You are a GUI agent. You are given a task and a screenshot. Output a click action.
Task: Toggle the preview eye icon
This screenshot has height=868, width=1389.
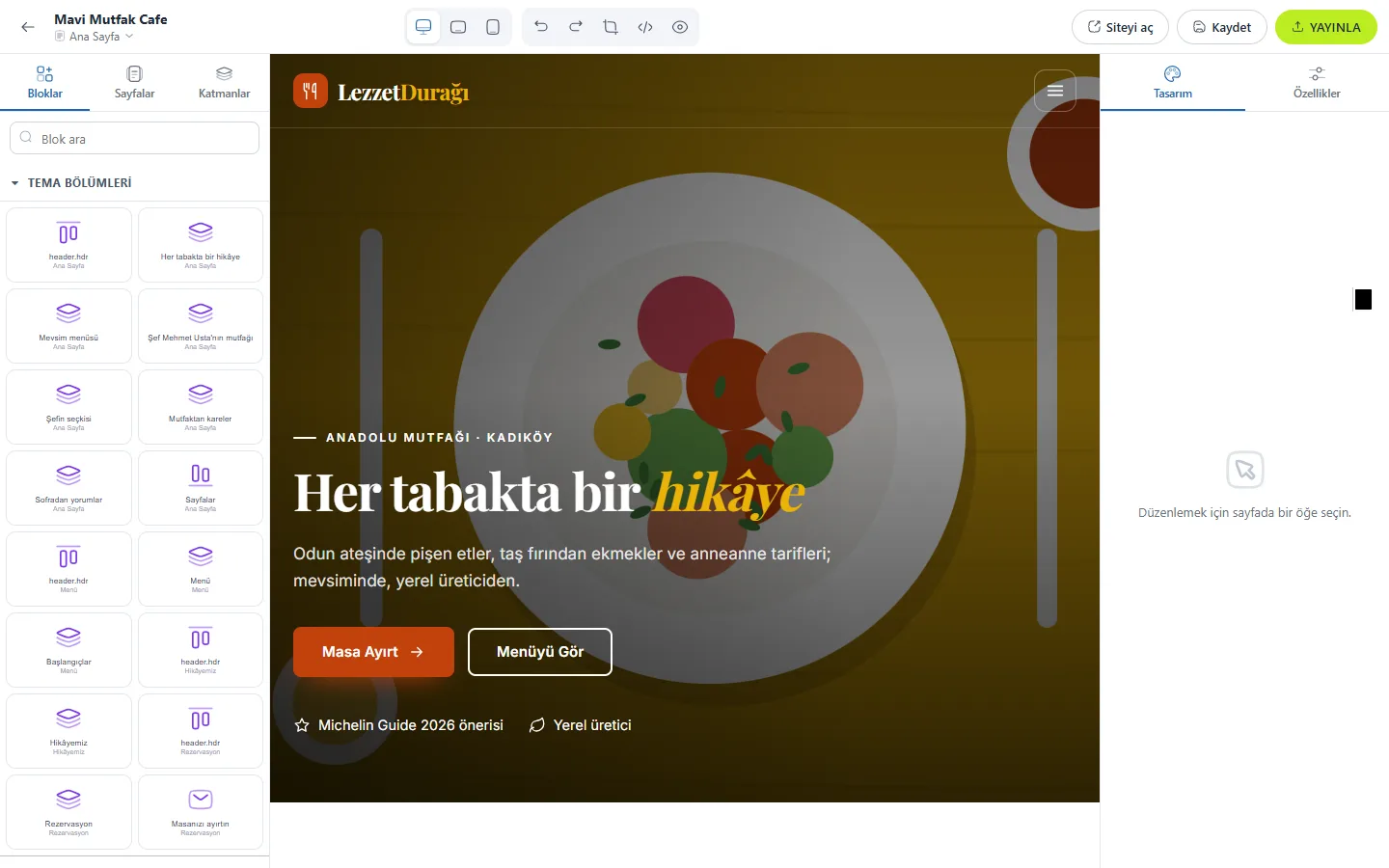(x=680, y=27)
